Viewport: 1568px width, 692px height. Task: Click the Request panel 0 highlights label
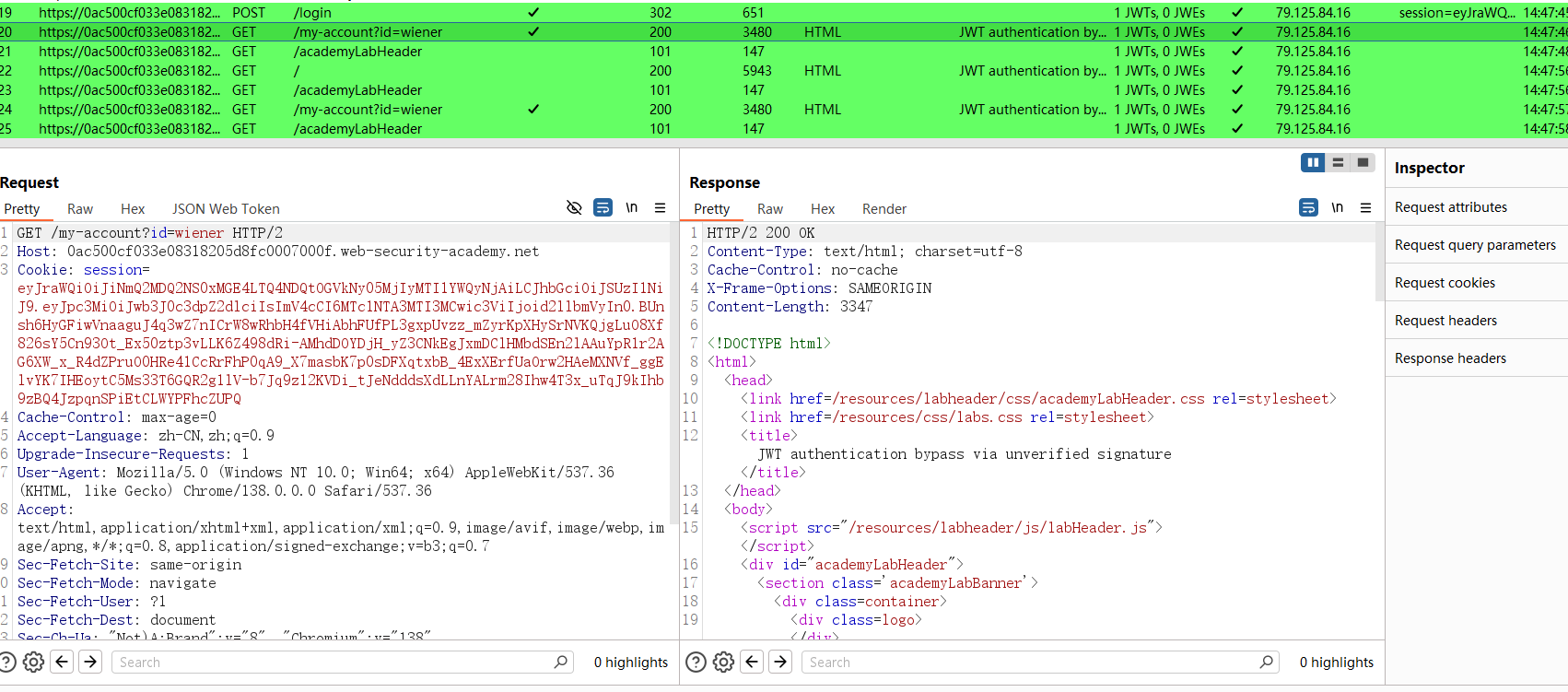click(x=631, y=663)
